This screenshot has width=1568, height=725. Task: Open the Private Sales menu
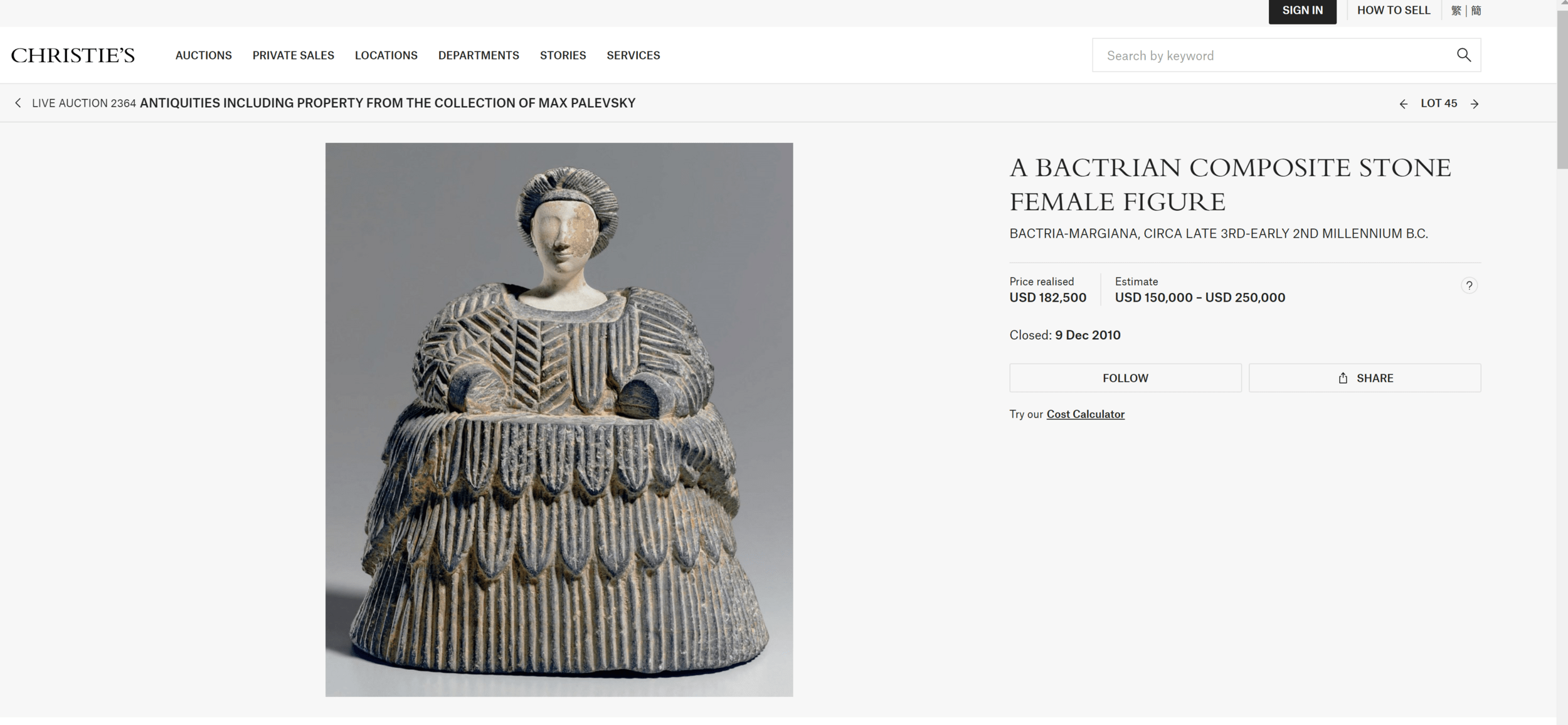[x=294, y=55]
